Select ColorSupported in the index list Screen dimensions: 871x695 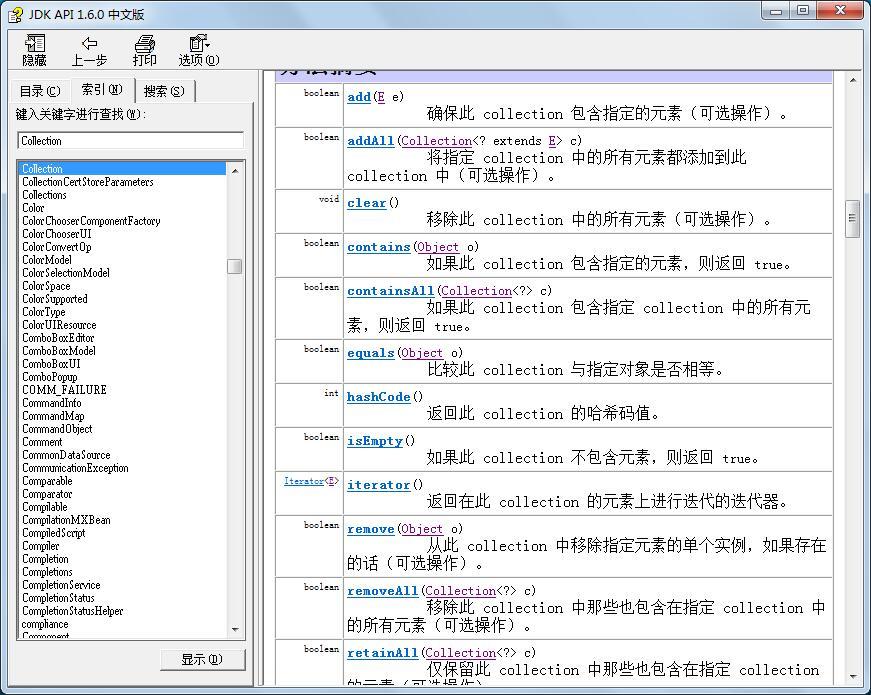coord(55,299)
